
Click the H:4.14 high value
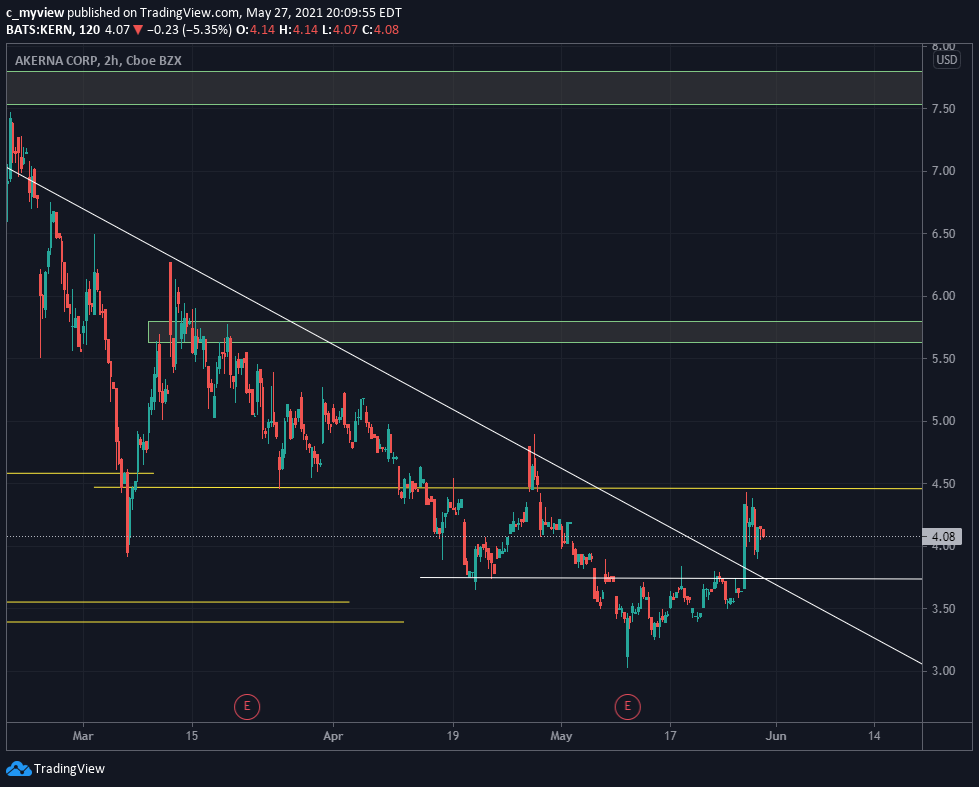click(x=298, y=29)
